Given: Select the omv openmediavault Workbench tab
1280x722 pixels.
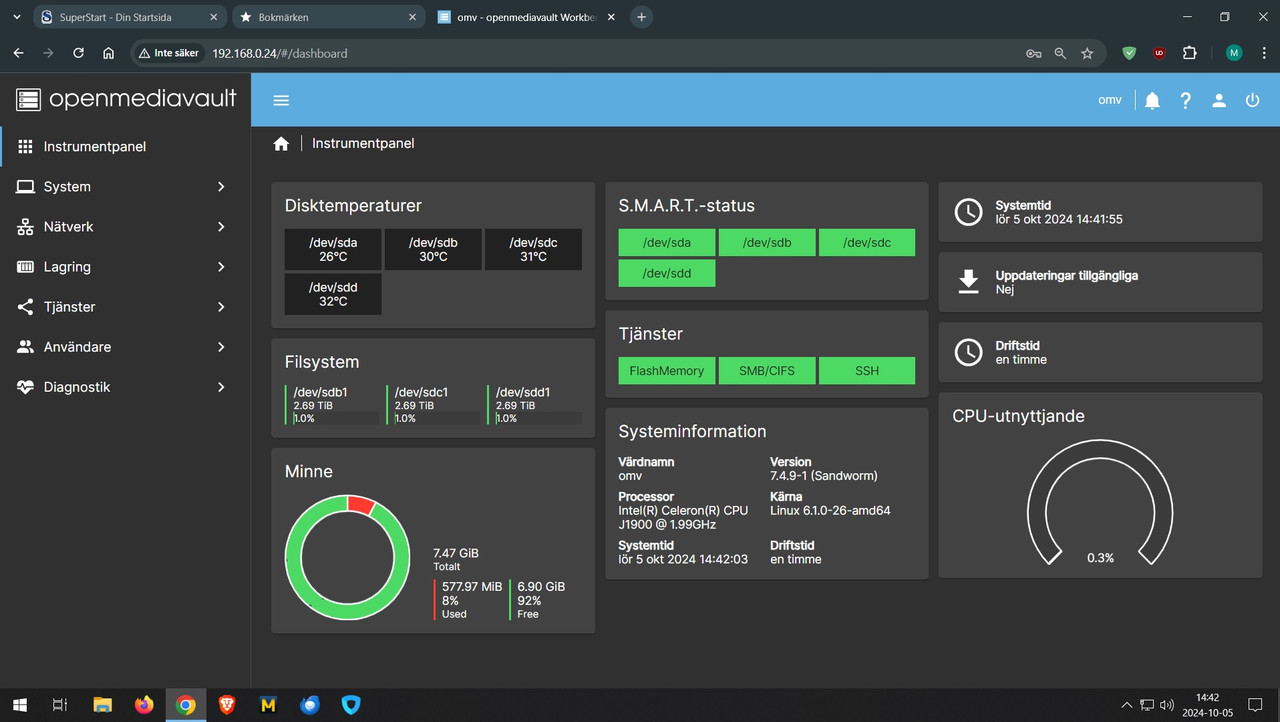Looking at the screenshot, I should [528, 18].
